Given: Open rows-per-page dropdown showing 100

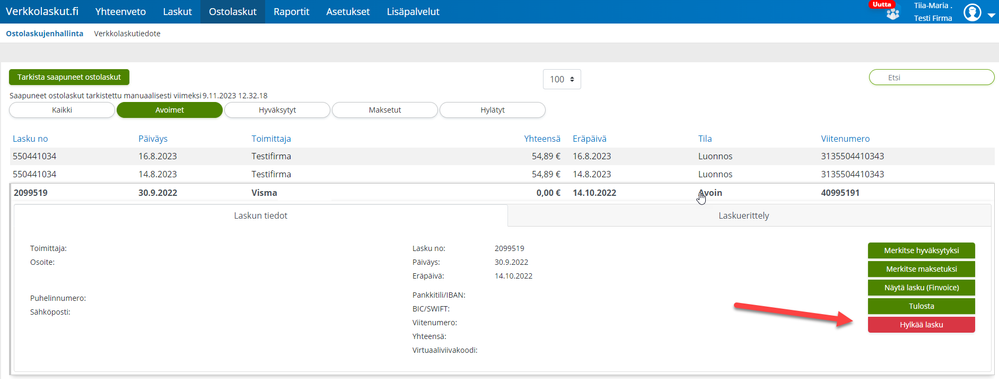Looking at the screenshot, I should point(562,80).
